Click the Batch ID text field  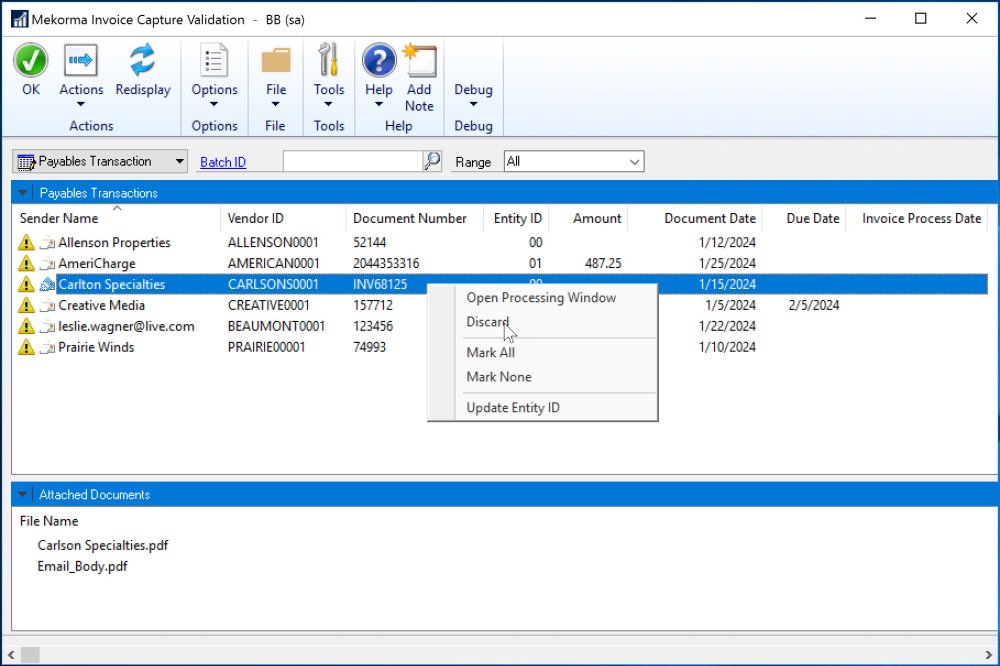(x=352, y=161)
